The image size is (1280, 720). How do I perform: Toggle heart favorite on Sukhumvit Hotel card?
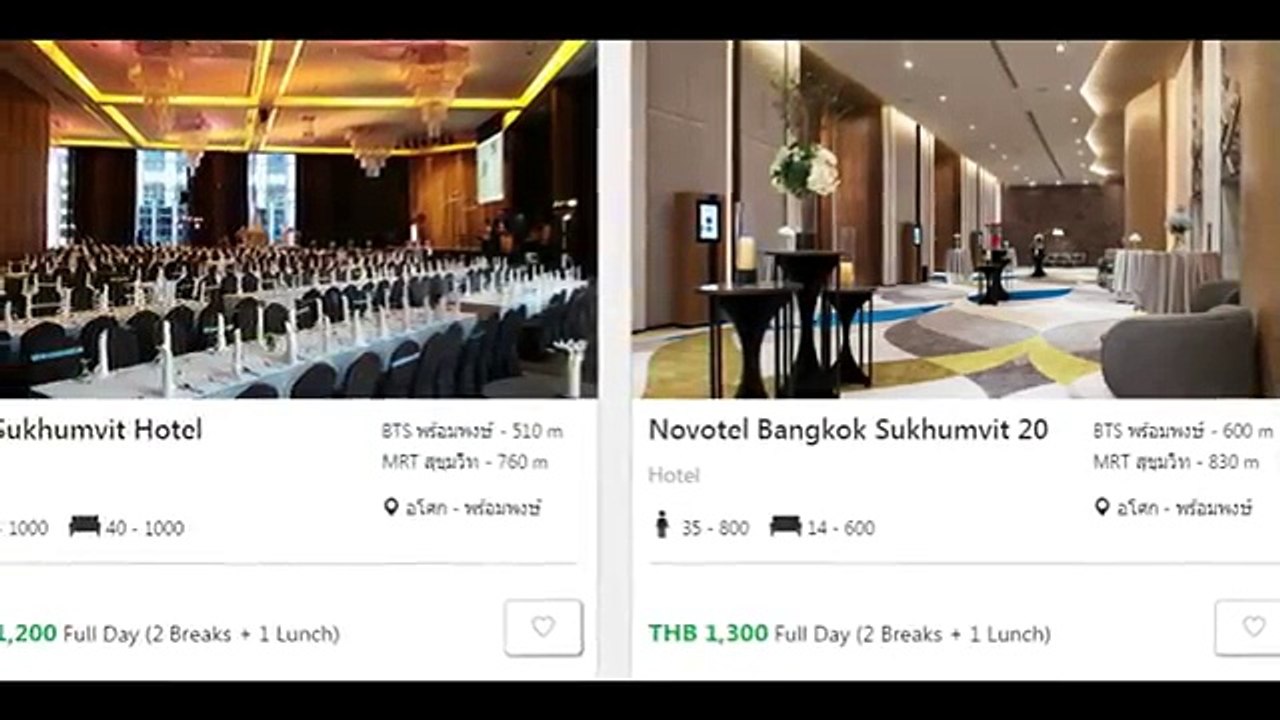click(x=543, y=627)
